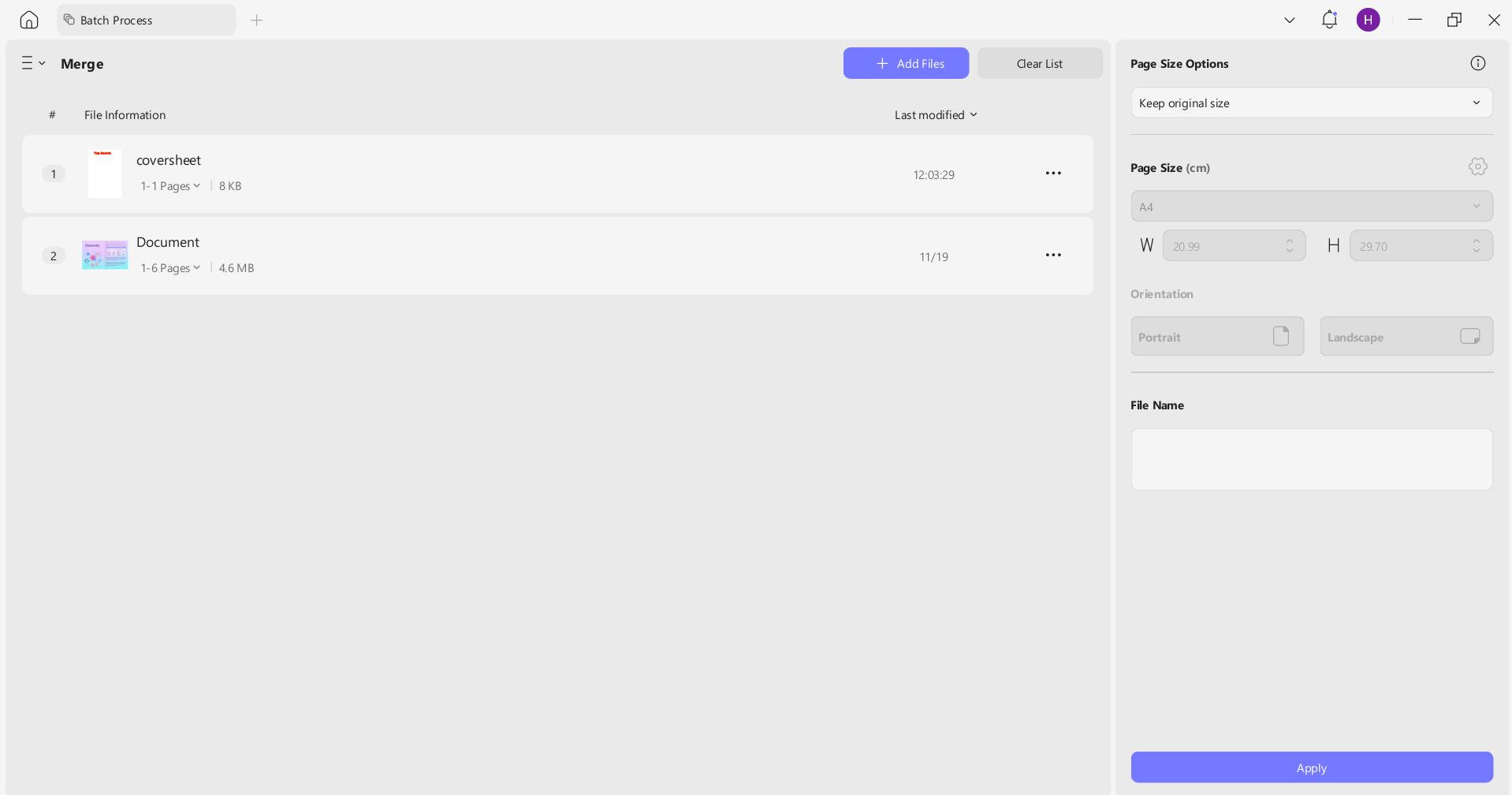This screenshot has width=1512, height=795.
Task: Open more options for coversheet row
Action: (1053, 174)
